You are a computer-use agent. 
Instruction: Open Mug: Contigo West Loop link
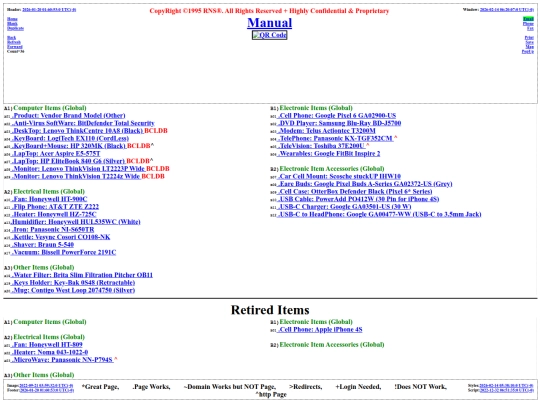pos(73,290)
